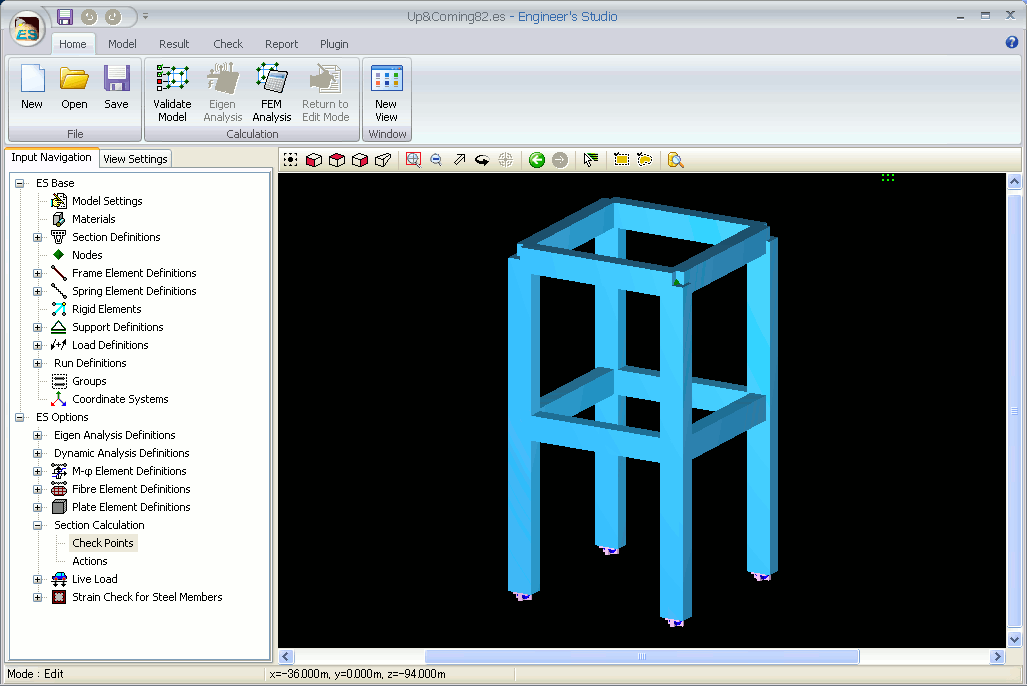Select the rectangular selection tool icon

point(621,160)
